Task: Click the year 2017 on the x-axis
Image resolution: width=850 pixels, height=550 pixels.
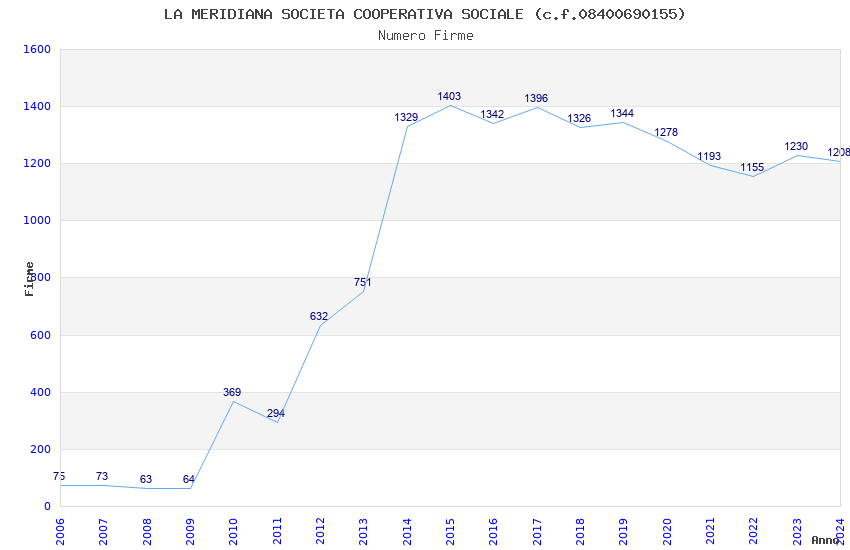Action: coord(537,532)
